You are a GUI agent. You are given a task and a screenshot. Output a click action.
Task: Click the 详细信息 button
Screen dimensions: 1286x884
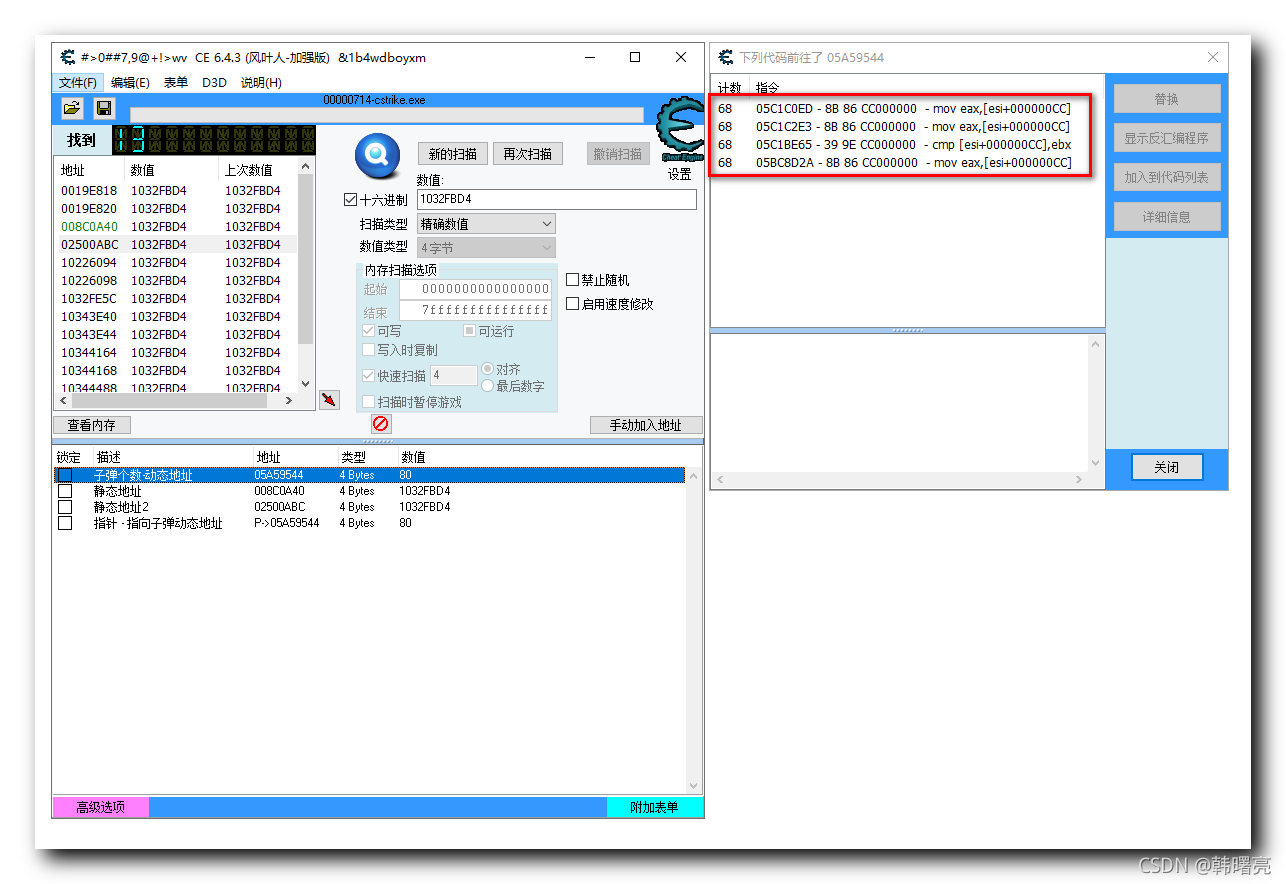click(x=1167, y=216)
